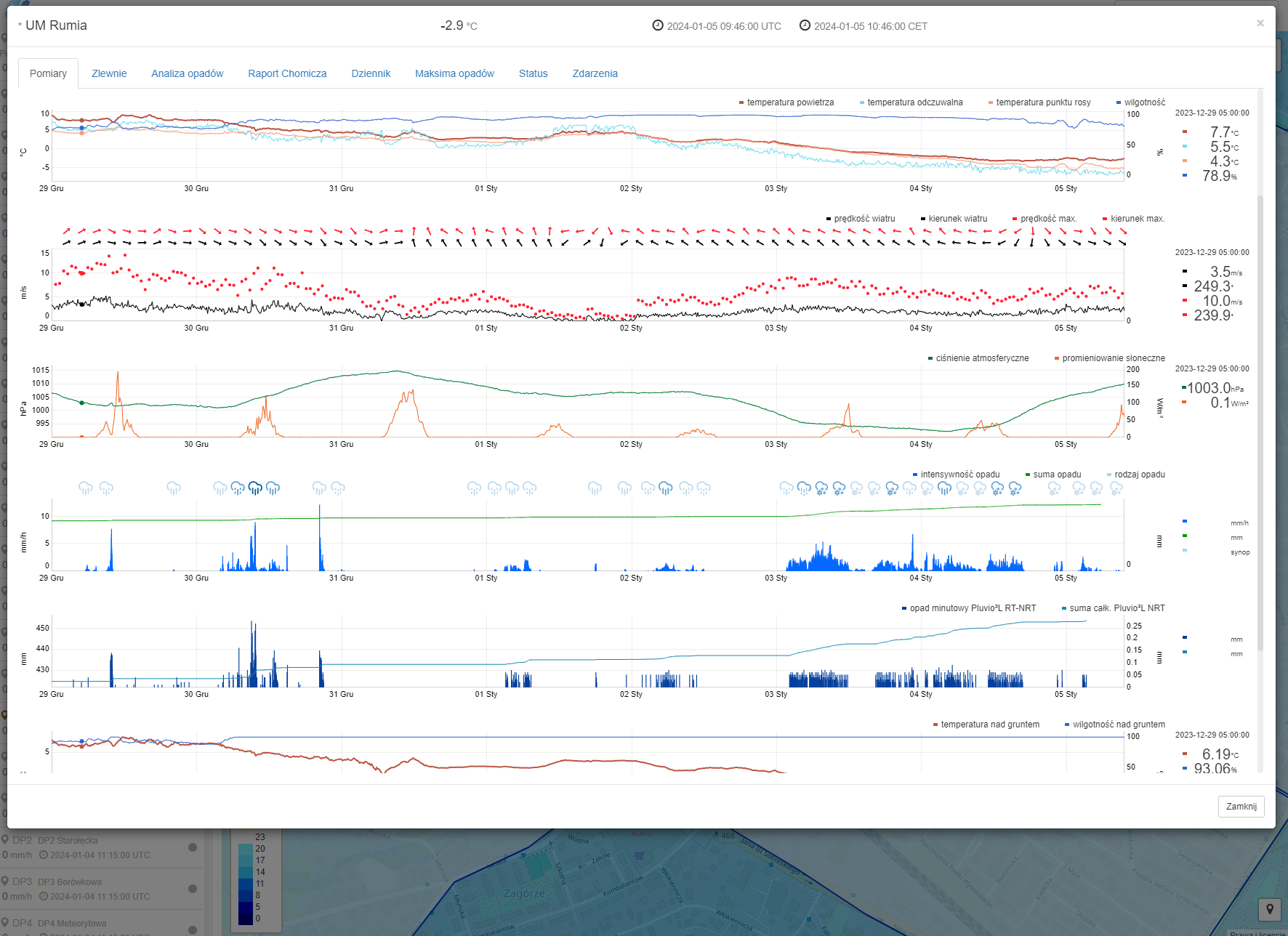
Task: Switch to the Zlewnie tab
Action: click(x=109, y=73)
